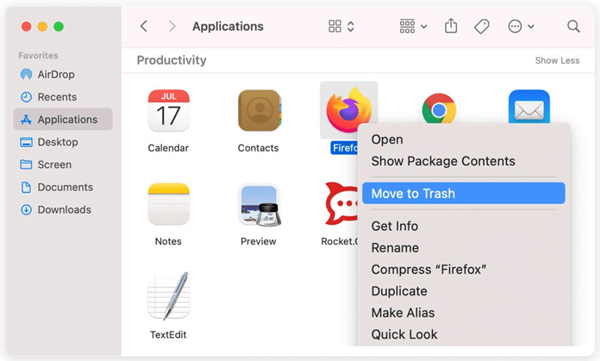Screen dimensions: 600x361
Task: Open the More actions ellipsis icon
Action: pos(515,26)
